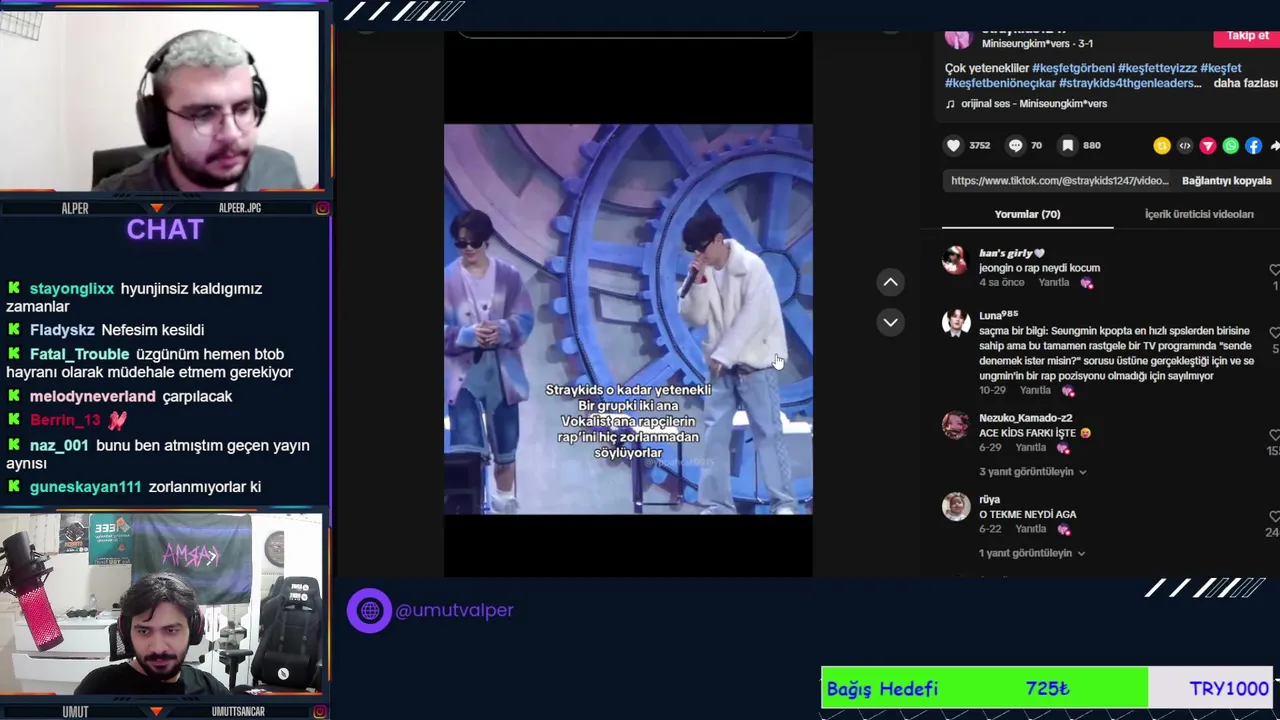Screen dimensions: 1280x720
Task: Click chat username melodyneverland
Action: click(x=93, y=396)
